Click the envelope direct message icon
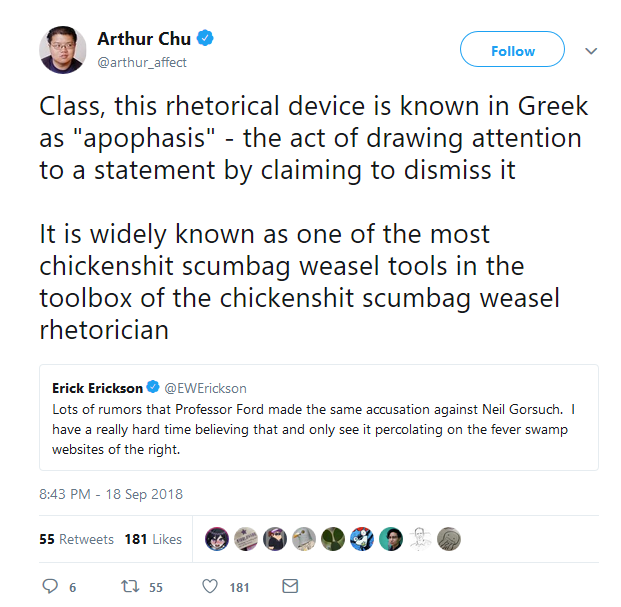 click(290, 586)
